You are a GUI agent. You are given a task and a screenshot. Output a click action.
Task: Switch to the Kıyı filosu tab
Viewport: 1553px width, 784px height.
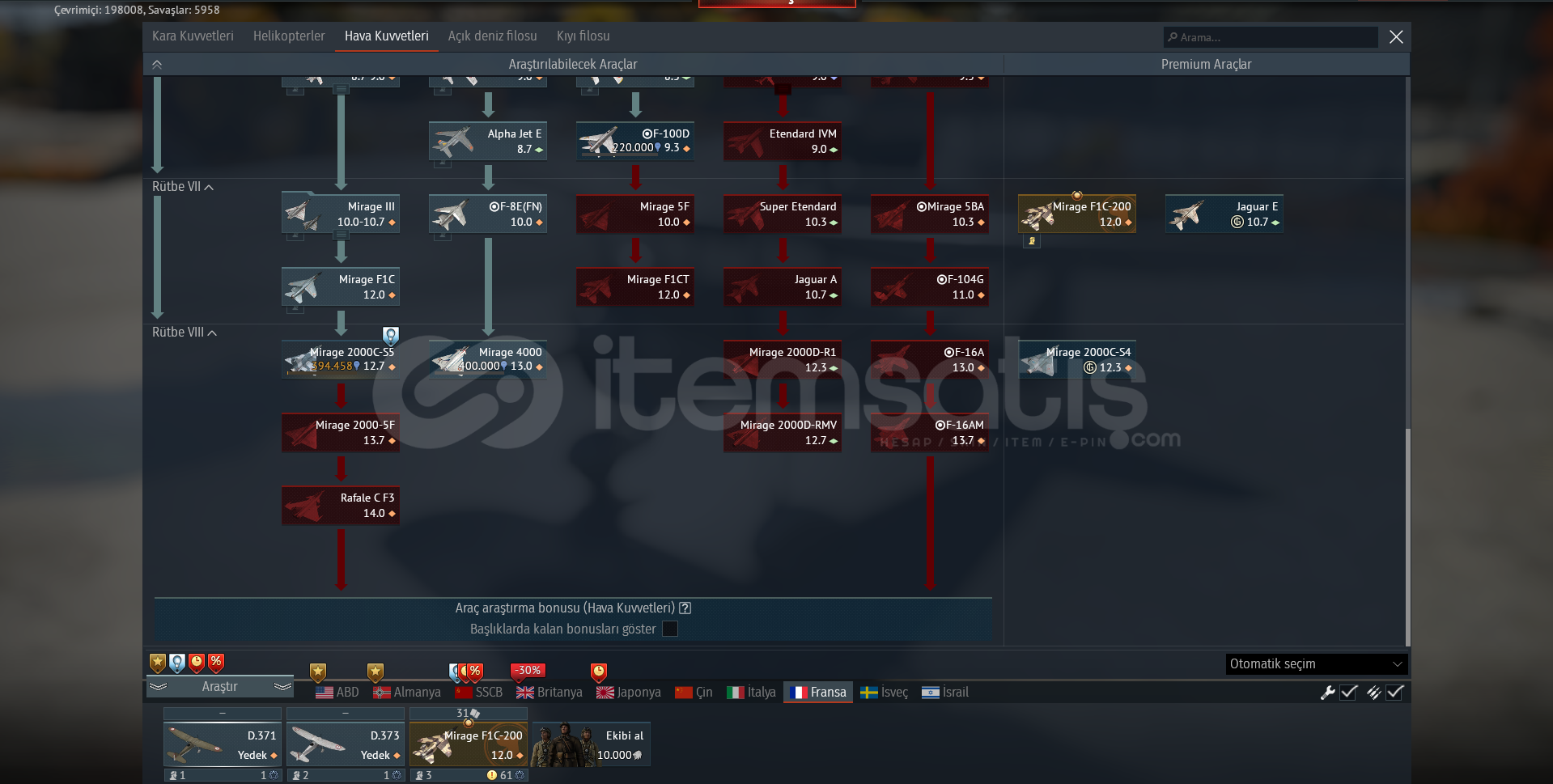(x=583, y=36)
